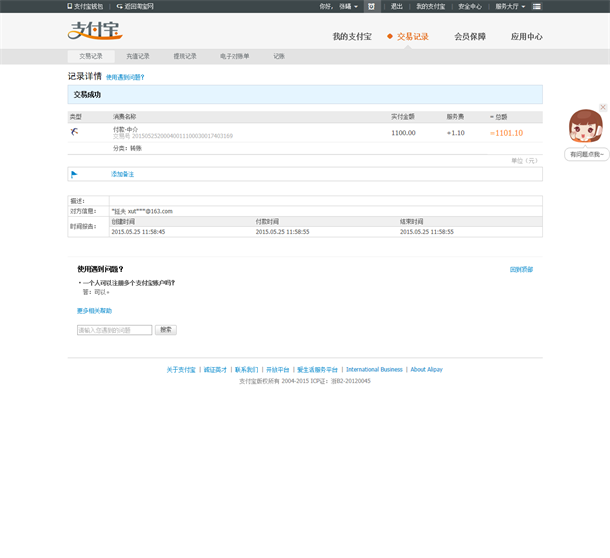Screen dimensions: 610x558
Task: Click the message icon in top bar
Action: [371, 6]
